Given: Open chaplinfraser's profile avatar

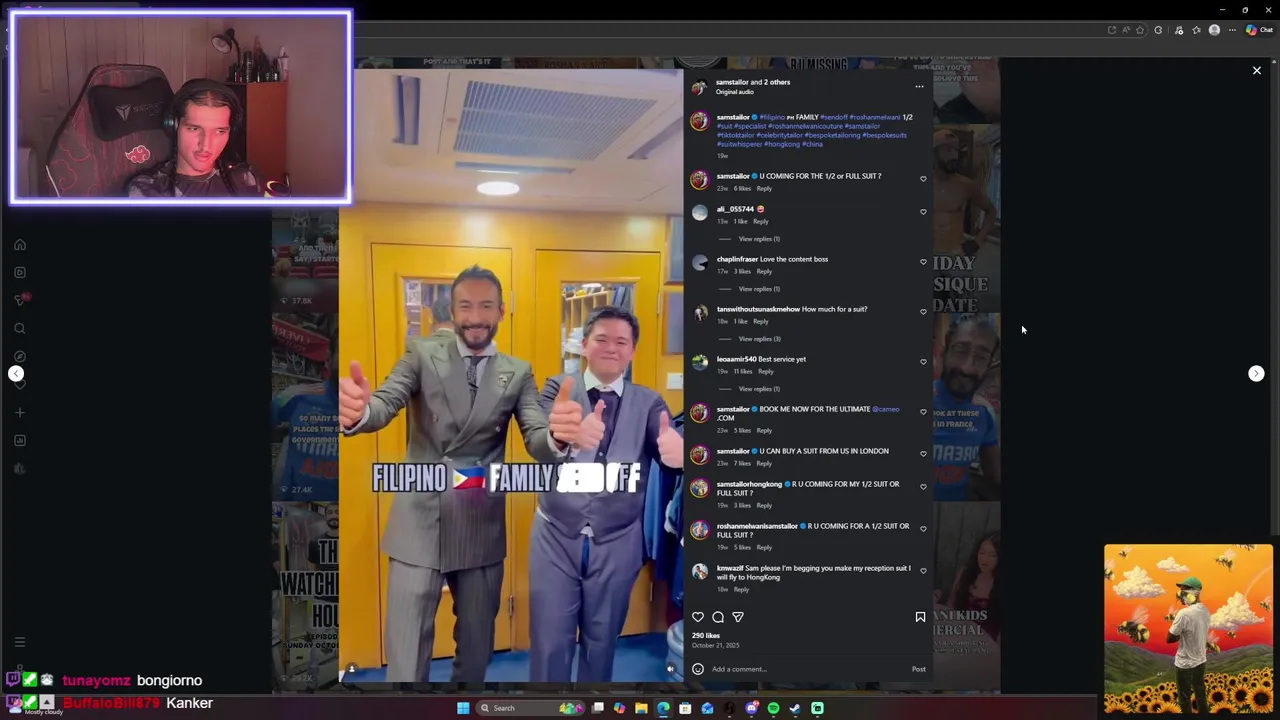Looking at the screenshot, I should [x=699, y=263].
